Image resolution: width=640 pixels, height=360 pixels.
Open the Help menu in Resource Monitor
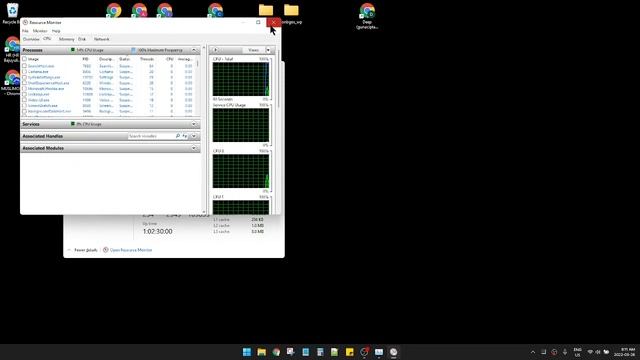(56, 31)
